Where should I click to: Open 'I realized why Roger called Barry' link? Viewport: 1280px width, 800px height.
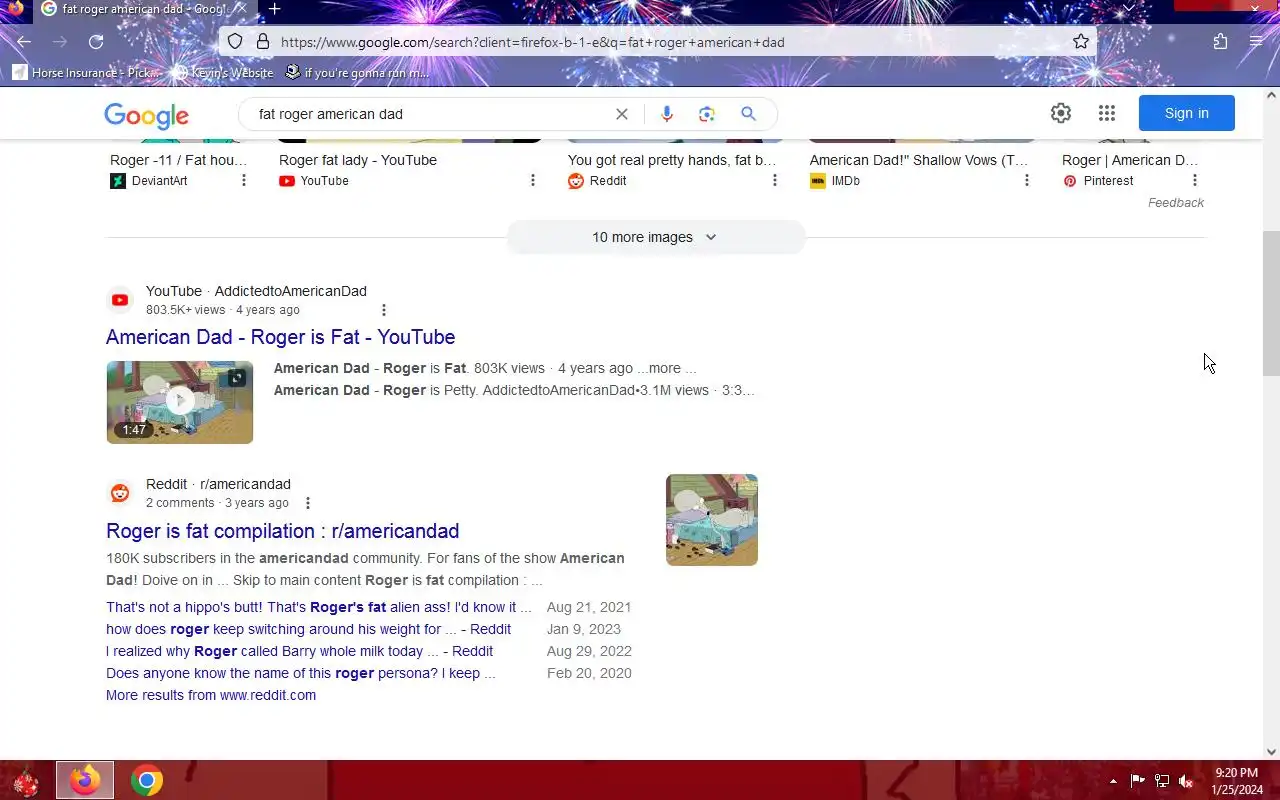pyautogui.click(x=299, y=651)
